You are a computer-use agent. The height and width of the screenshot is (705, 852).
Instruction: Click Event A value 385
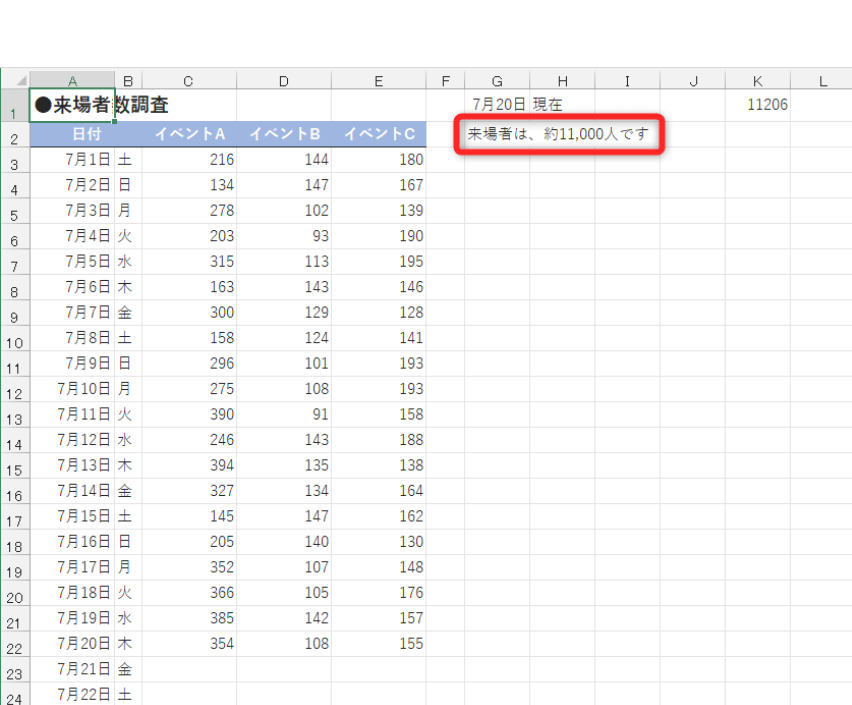coord(189,618)
